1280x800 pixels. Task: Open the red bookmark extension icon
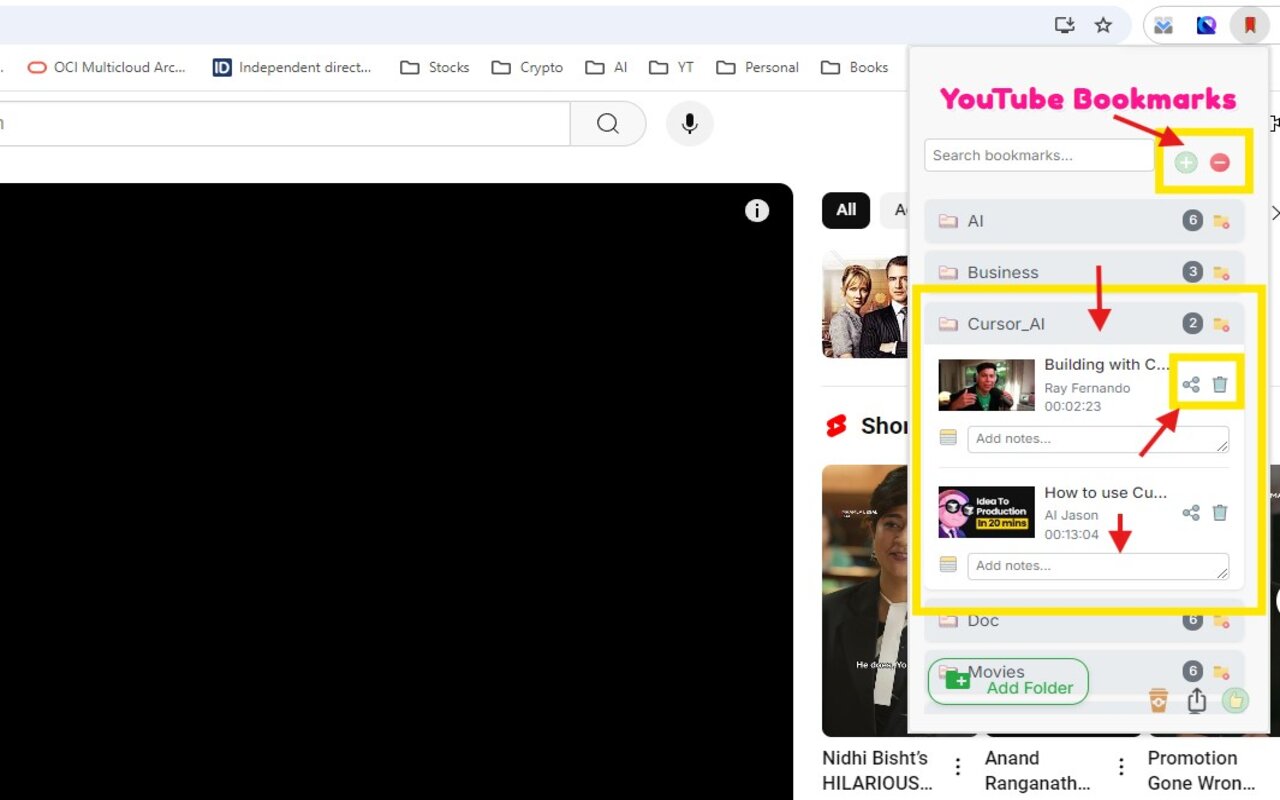click(x=1249, y=26)
